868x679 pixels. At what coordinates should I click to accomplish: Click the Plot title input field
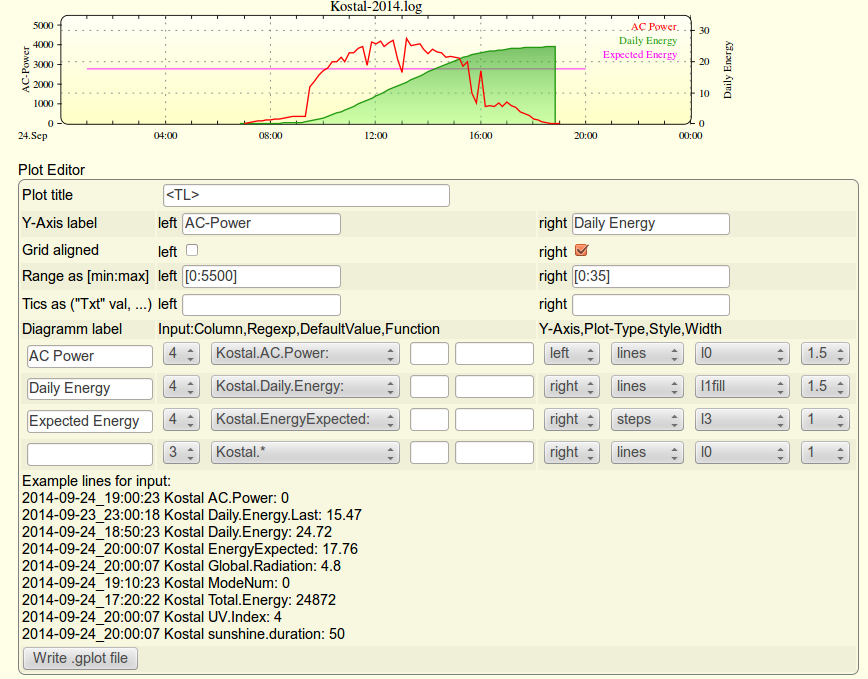[x=306, y=195]
